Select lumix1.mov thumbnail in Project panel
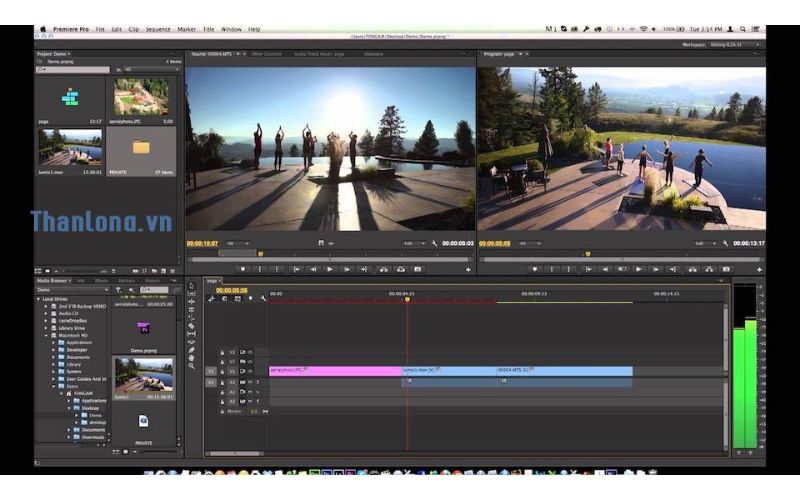800x500 pixels. [x=70, y=147]
